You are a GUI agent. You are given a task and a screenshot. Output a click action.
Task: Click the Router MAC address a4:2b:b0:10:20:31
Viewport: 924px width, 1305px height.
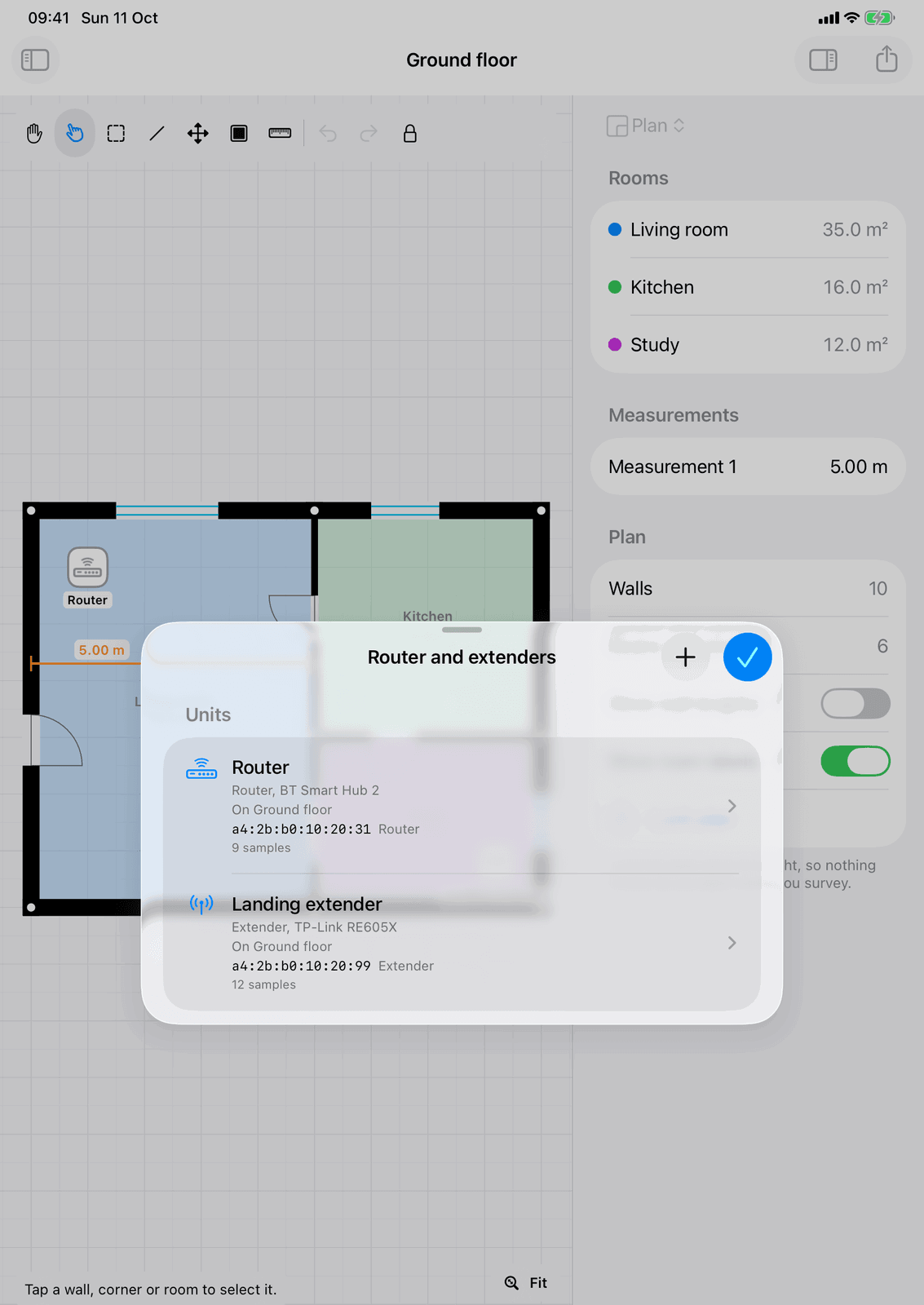click(x=301, y=829)
